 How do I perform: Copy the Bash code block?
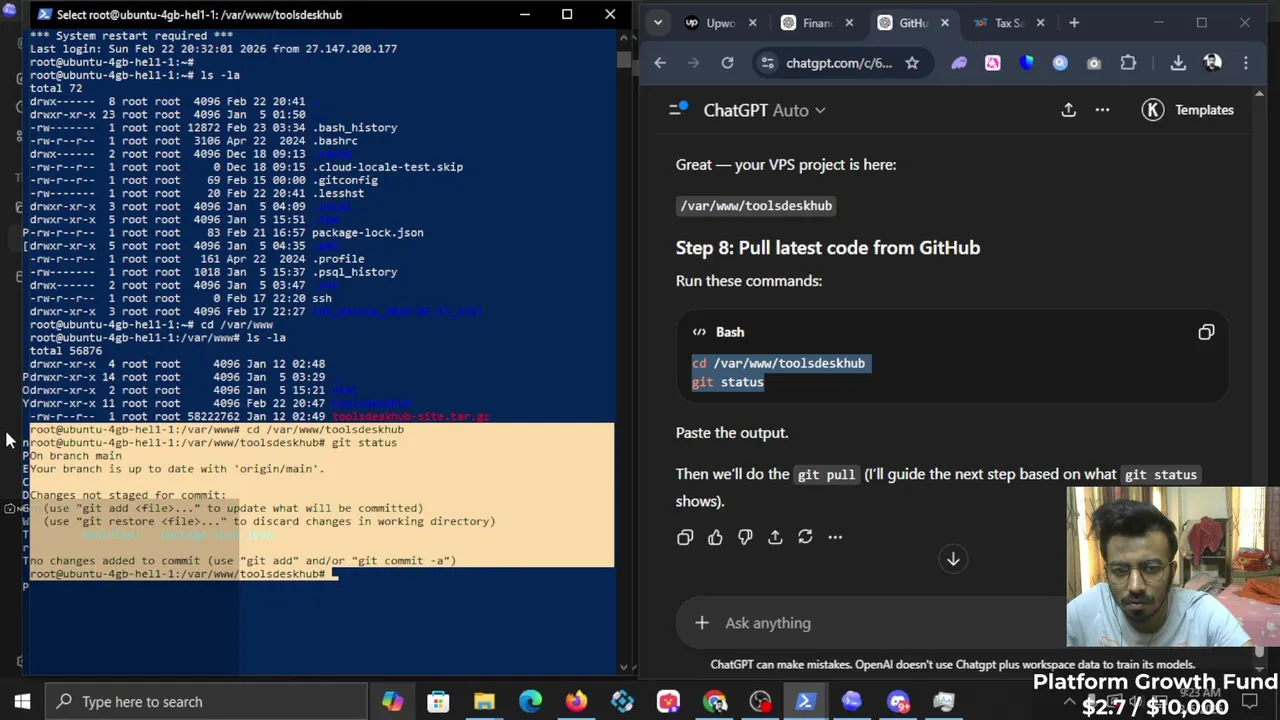[1206, 332]
